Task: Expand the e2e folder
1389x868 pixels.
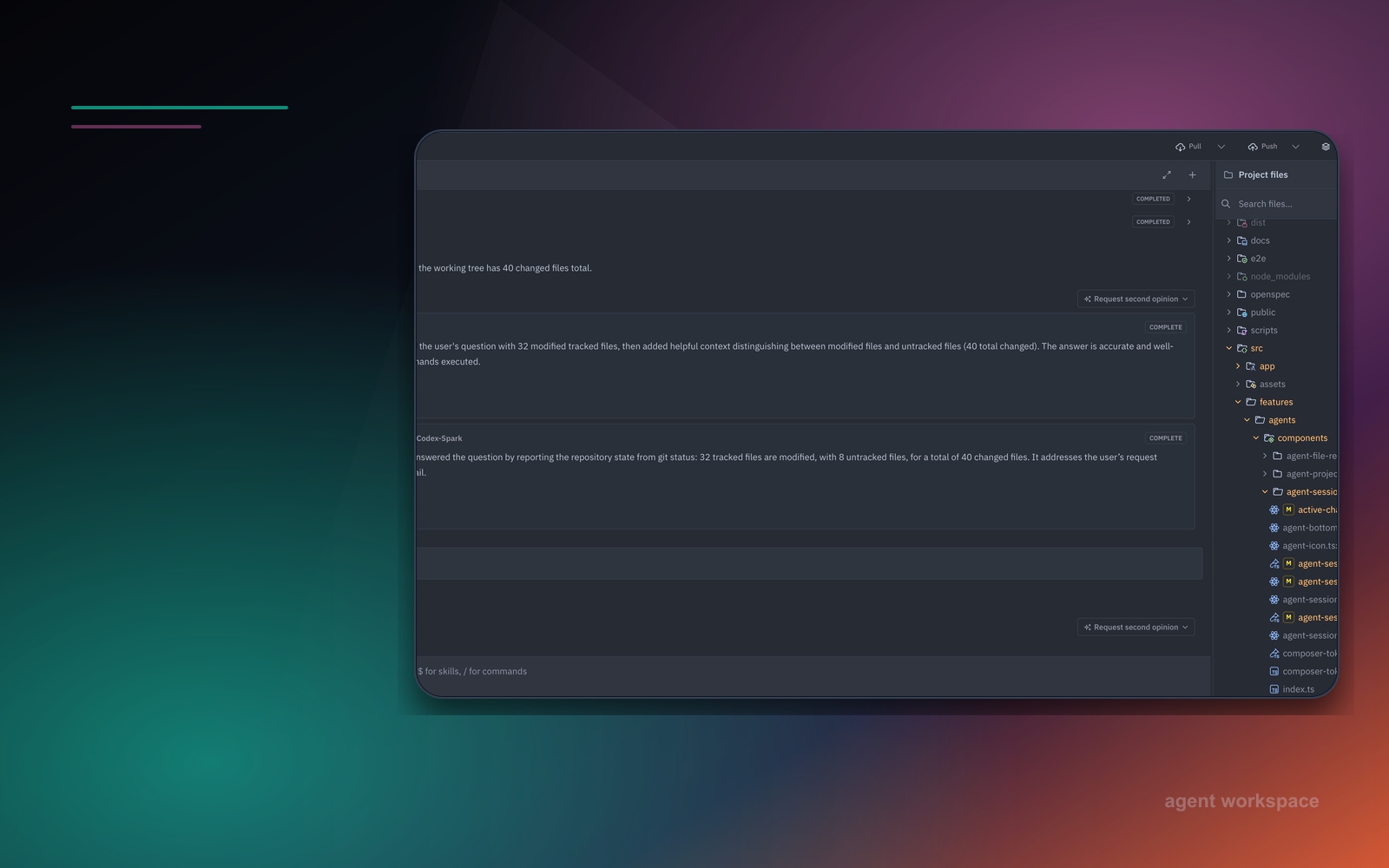Action: click(1229, 259)
